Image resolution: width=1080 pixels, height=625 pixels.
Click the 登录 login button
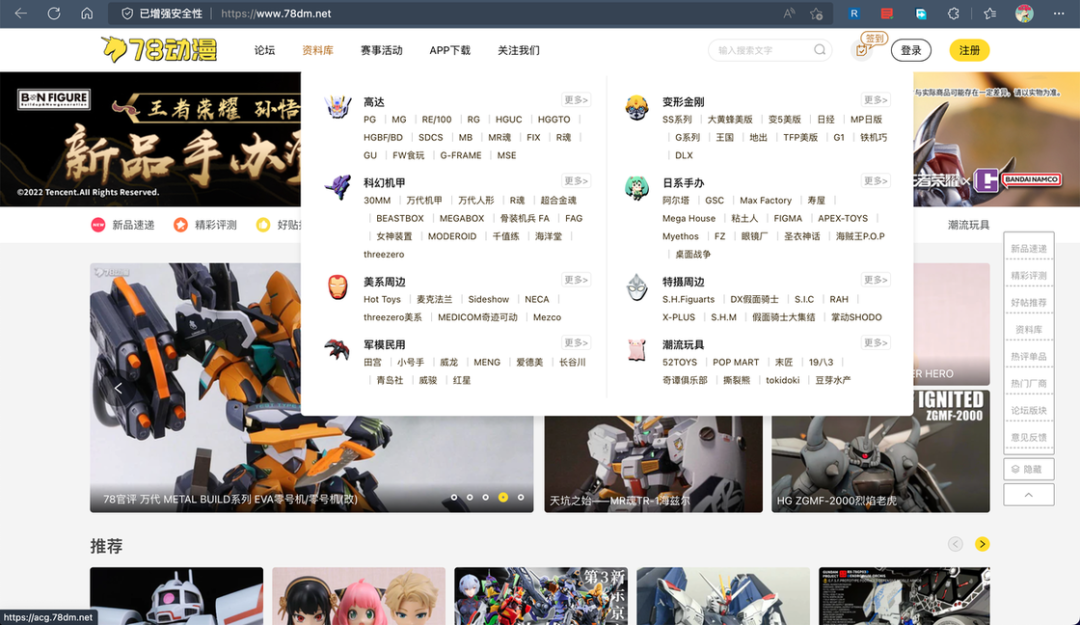[x=911, y=50]
